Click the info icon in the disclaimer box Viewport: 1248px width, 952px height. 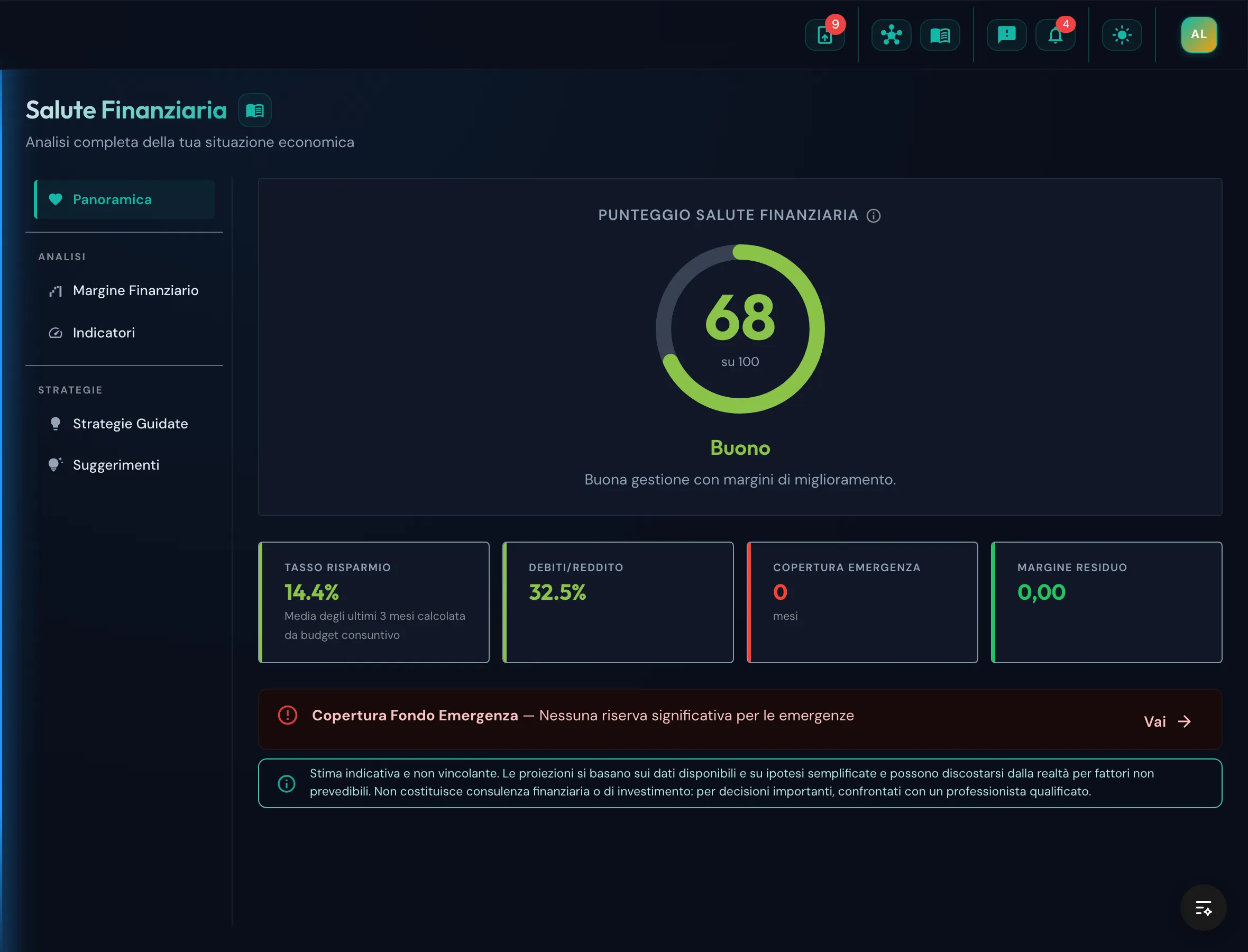coord(287,784)
